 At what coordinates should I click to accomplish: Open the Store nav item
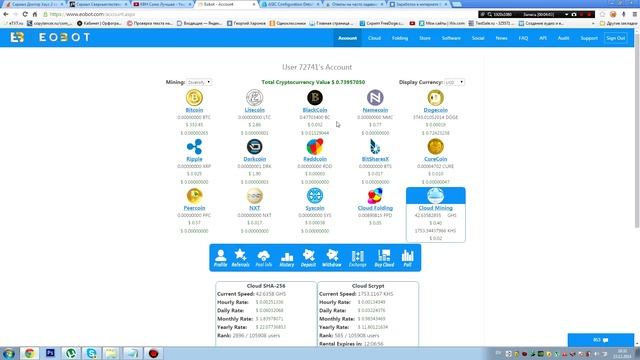(425, 38)
